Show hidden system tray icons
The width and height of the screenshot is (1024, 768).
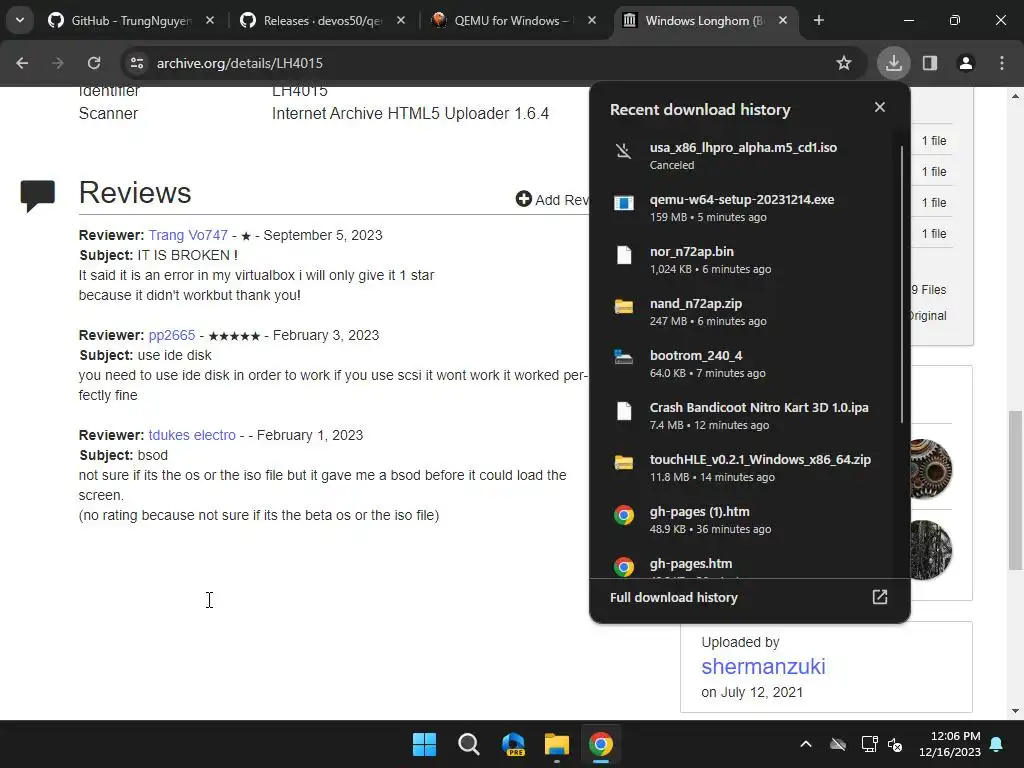click(806, 744)
